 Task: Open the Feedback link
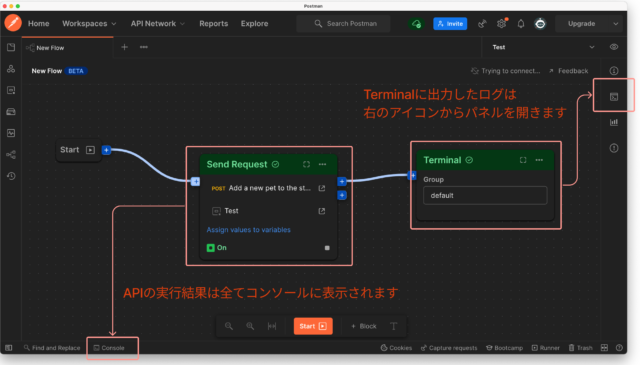[x=569, y=71]
